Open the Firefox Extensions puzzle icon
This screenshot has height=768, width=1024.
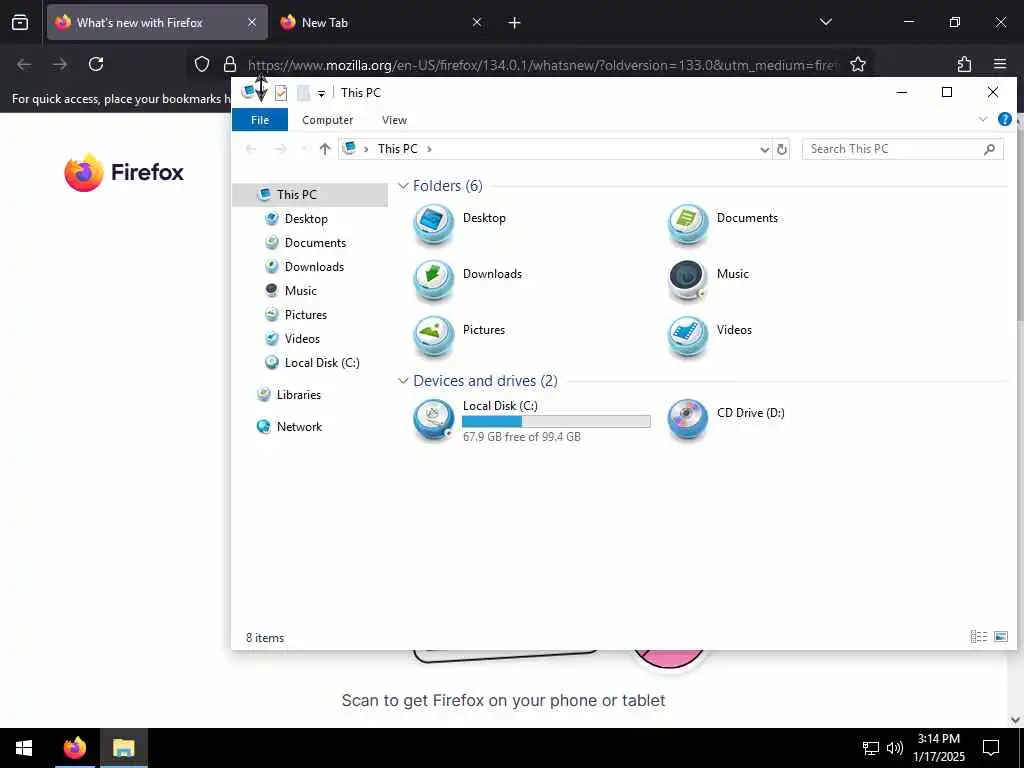(x=964, y=64)
